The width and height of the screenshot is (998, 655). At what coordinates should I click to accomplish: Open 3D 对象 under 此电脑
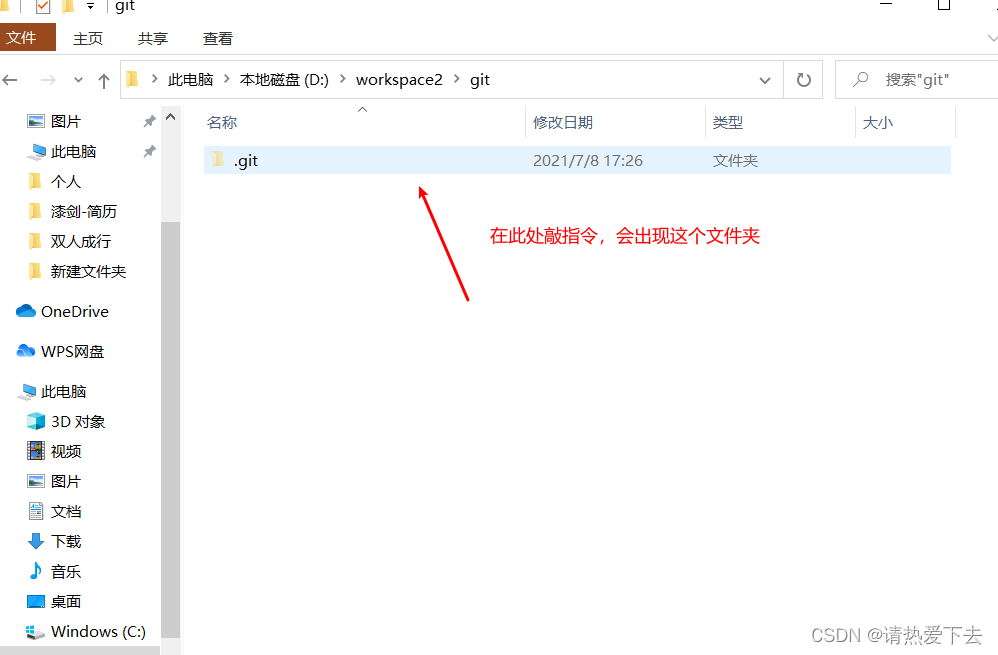pyautogui.click(x=78, y=421)
